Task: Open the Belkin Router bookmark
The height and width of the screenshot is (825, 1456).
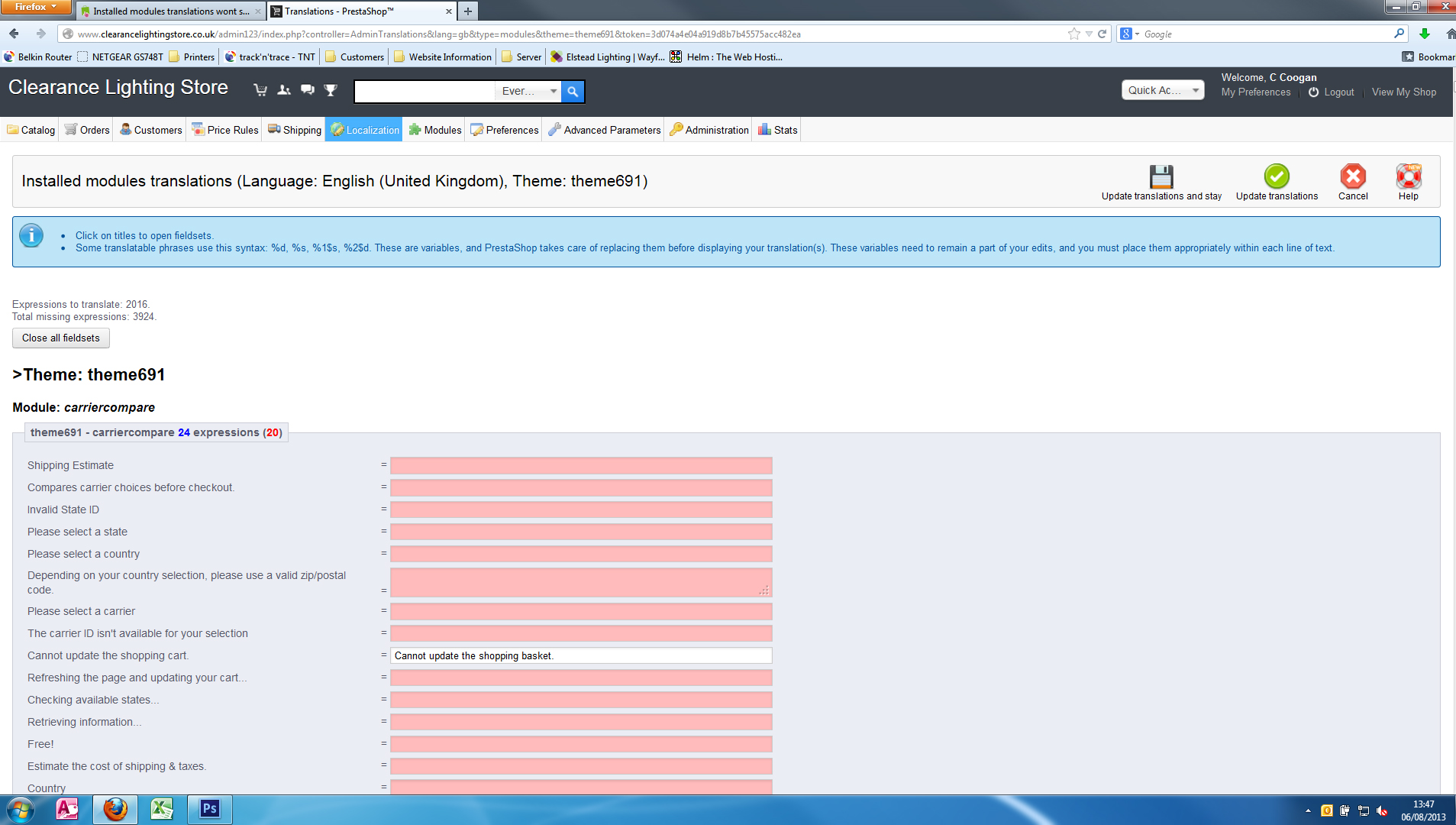Action: (37, 57)
